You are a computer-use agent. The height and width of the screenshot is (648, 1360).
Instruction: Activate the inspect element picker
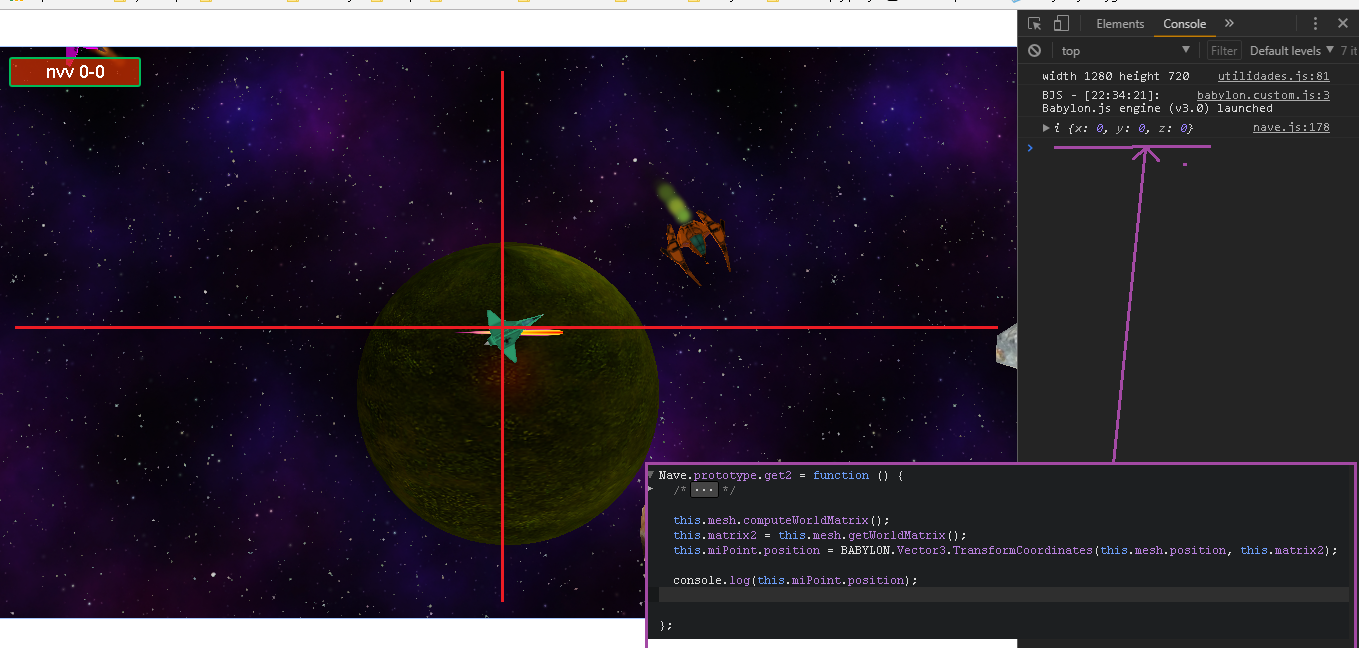click(1035, 24)
